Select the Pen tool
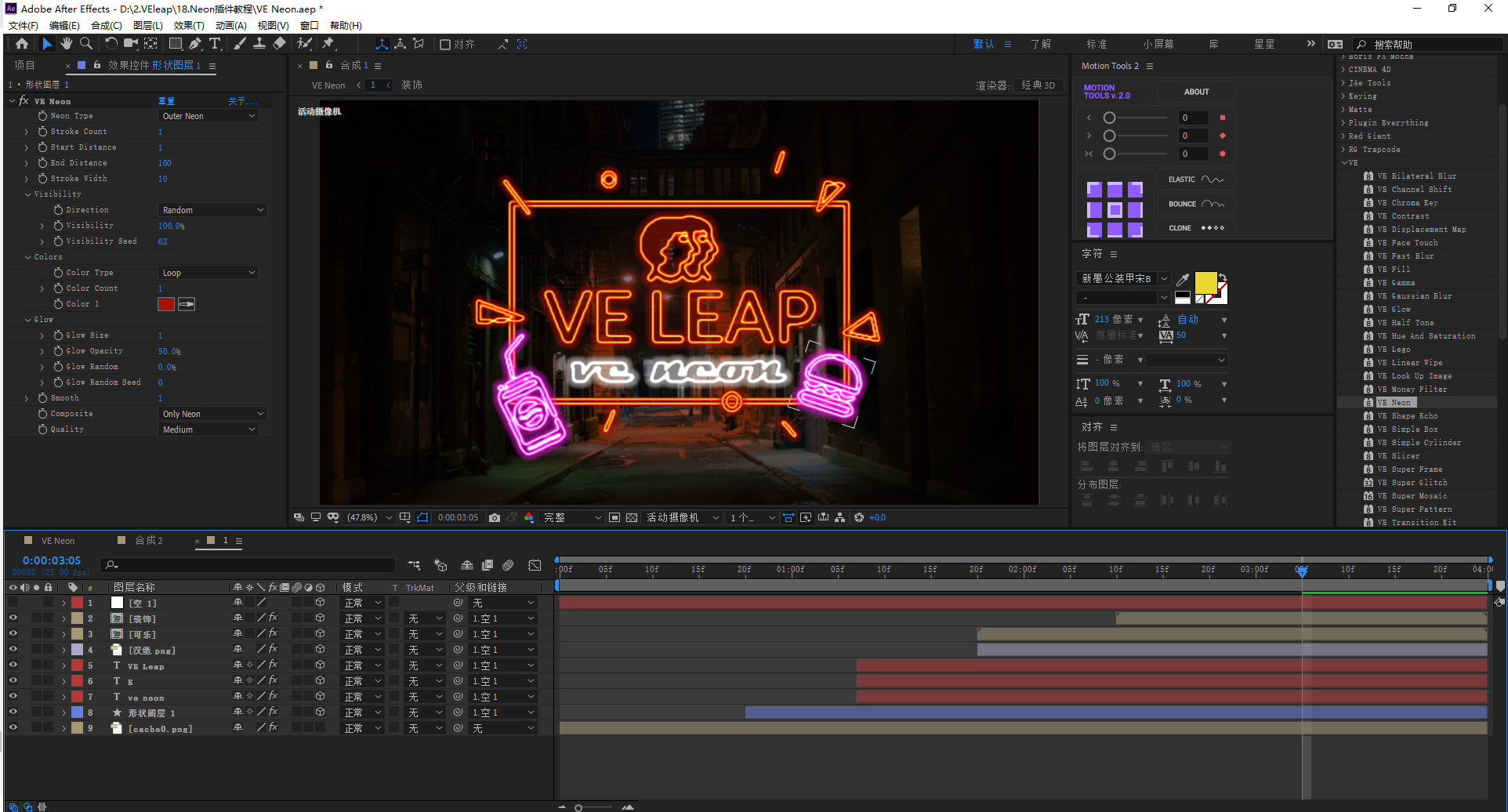This screenshot has width=1508, height=812. 195,44
